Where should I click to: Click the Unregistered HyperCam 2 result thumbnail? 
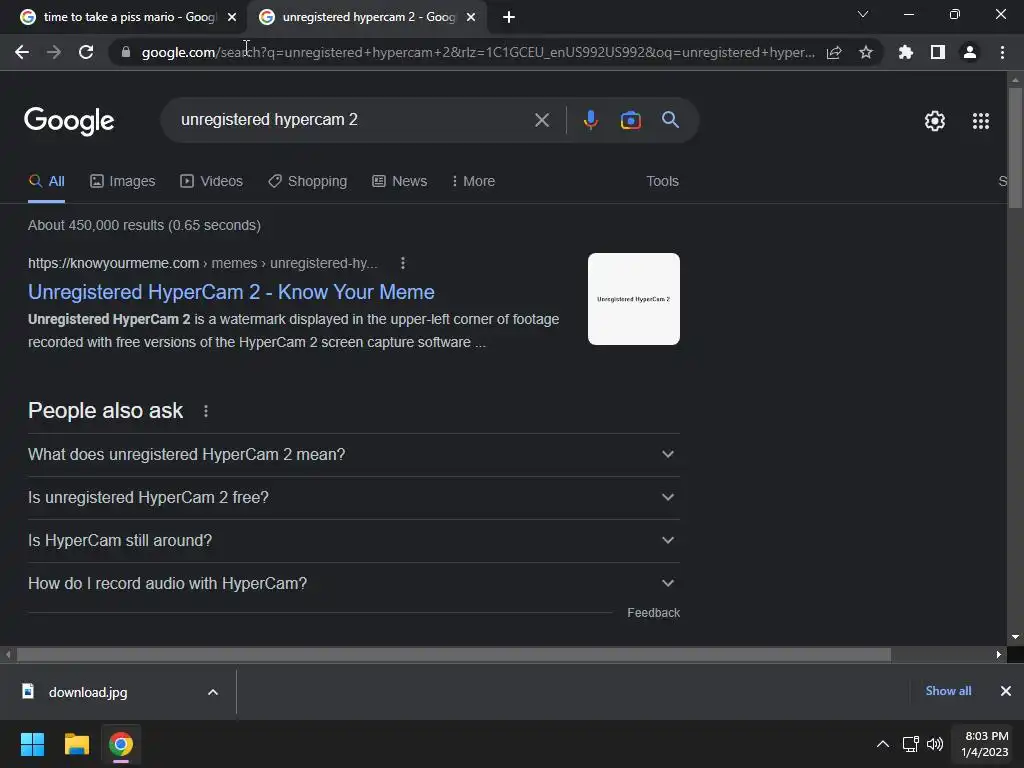tap(633, 299)
